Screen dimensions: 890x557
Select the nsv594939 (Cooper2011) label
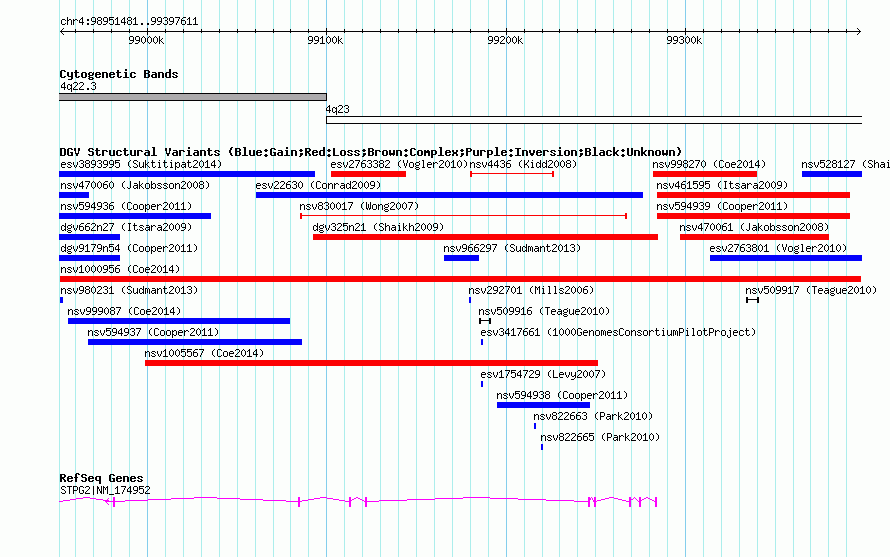point(722,206)
